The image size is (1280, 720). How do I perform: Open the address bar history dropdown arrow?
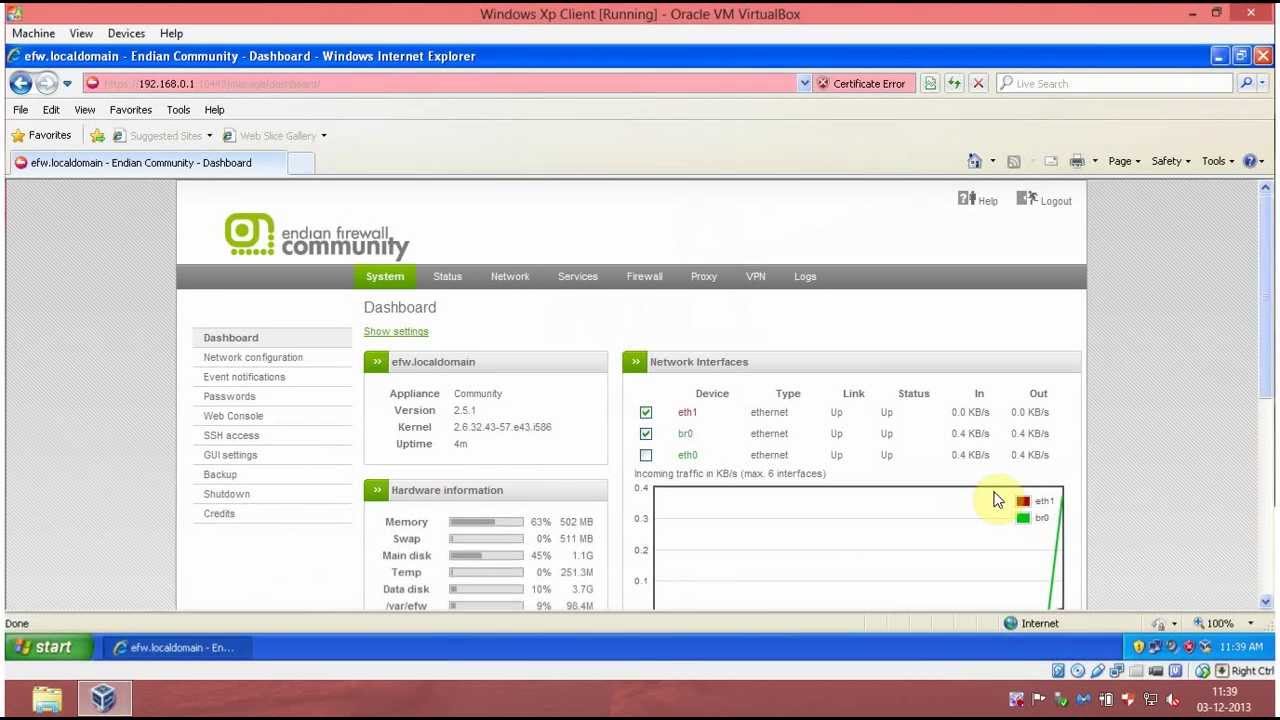[804, 84]
